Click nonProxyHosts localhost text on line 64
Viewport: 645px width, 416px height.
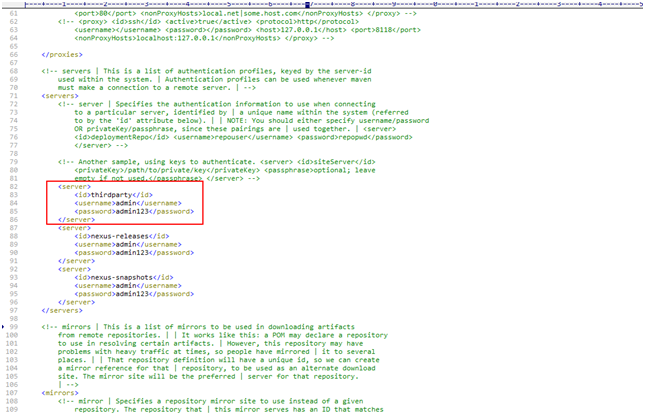click(x=177, y=38)
